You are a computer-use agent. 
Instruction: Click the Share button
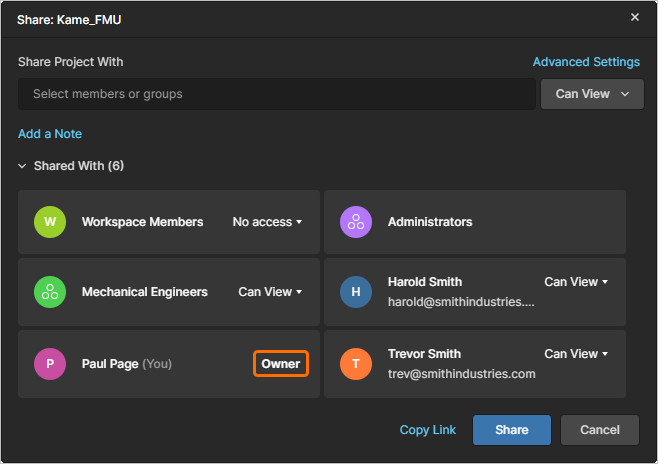512,430
